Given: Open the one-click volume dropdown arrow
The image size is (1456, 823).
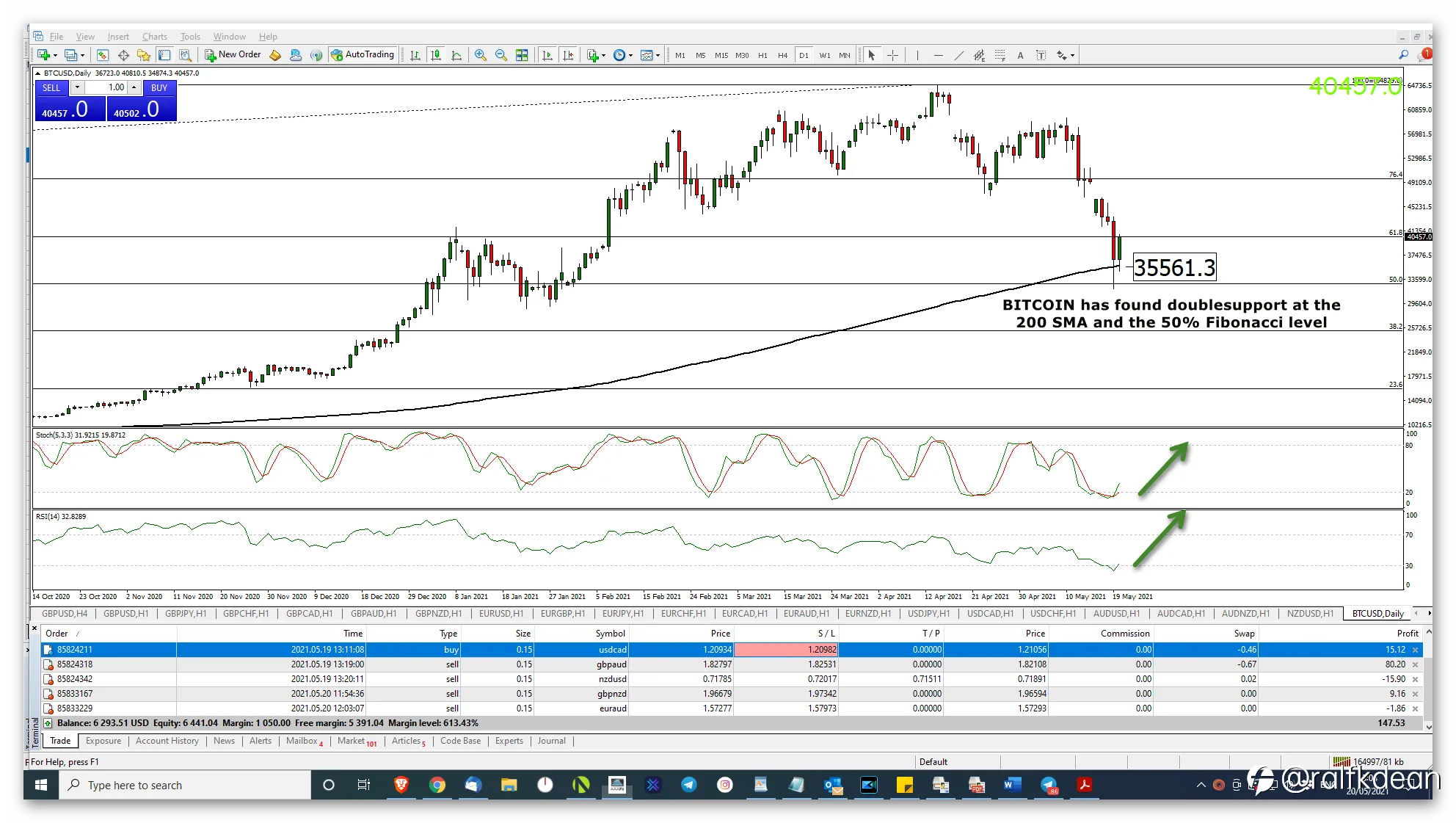Looking at the screenshot, I should tap(77, 87).
